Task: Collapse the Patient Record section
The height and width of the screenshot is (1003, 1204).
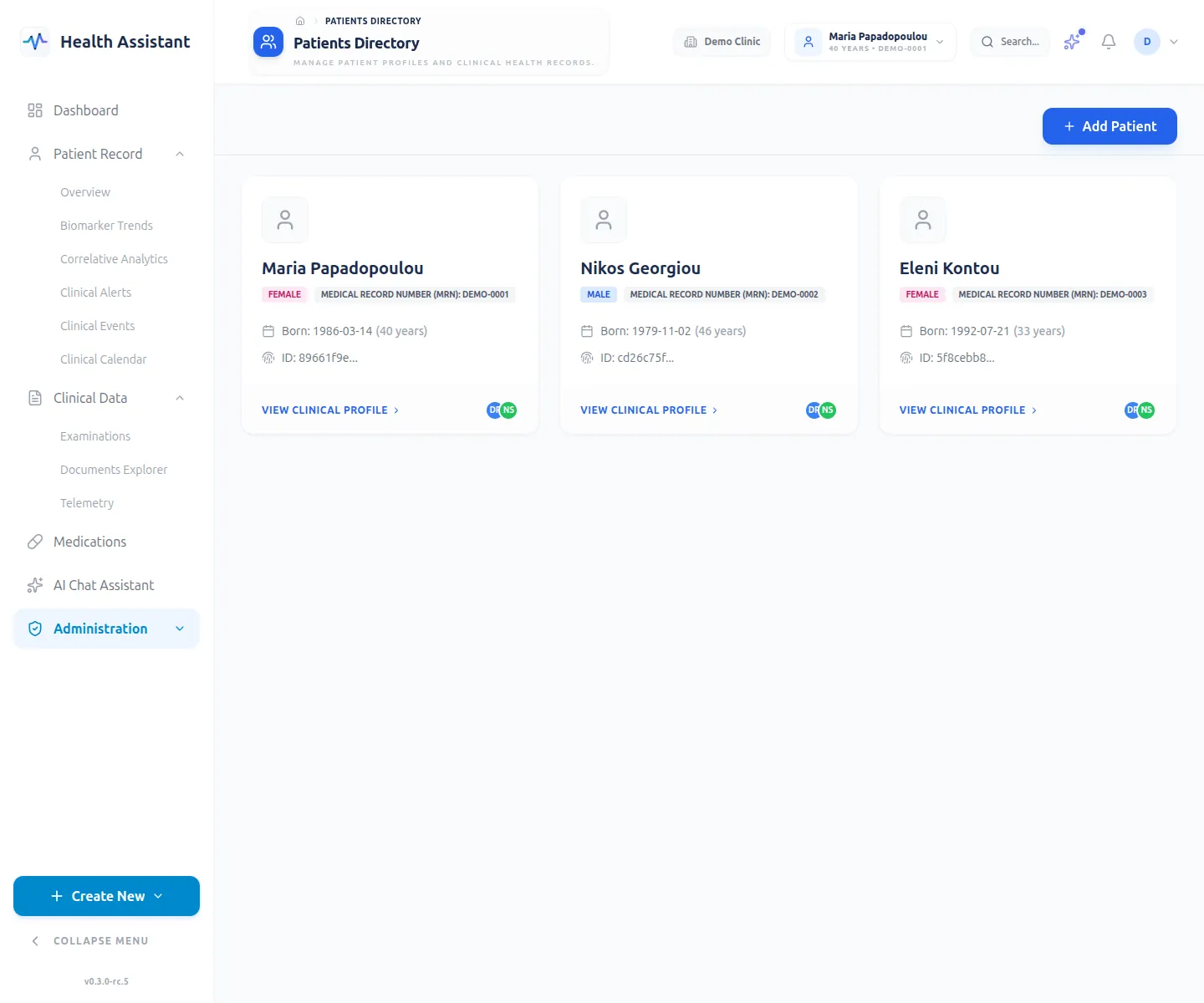Action: click(180, 154)
